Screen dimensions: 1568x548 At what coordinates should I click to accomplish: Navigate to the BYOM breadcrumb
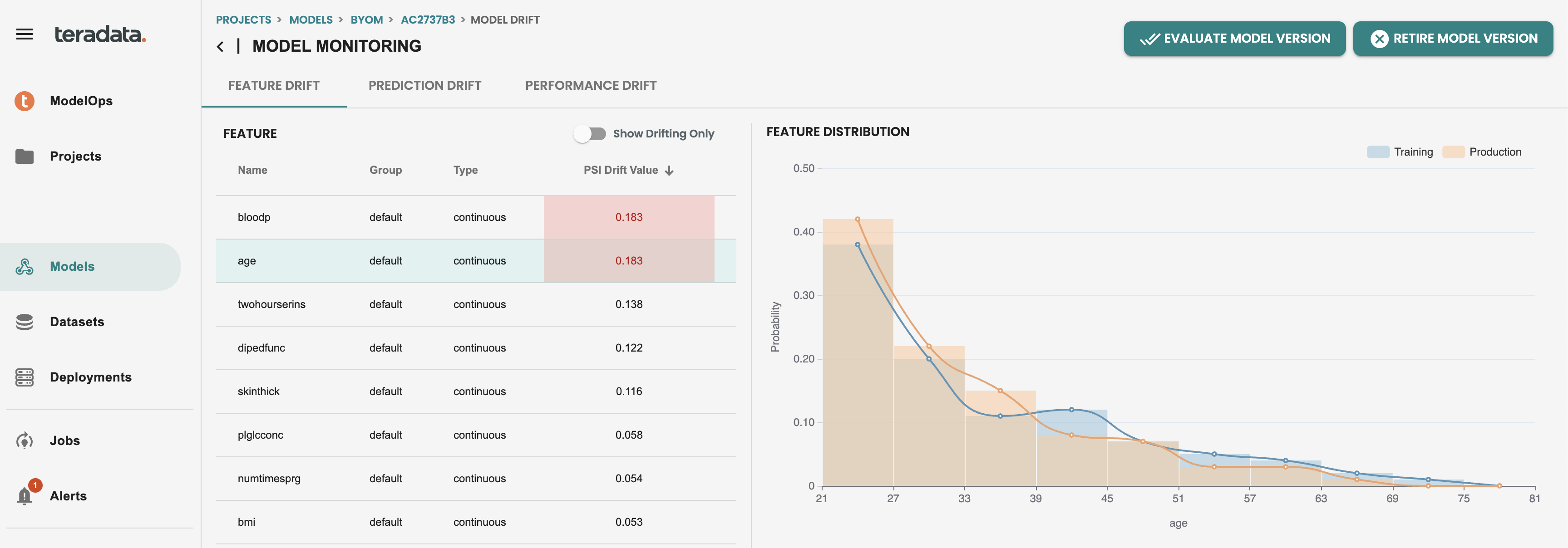coord(366,20)
